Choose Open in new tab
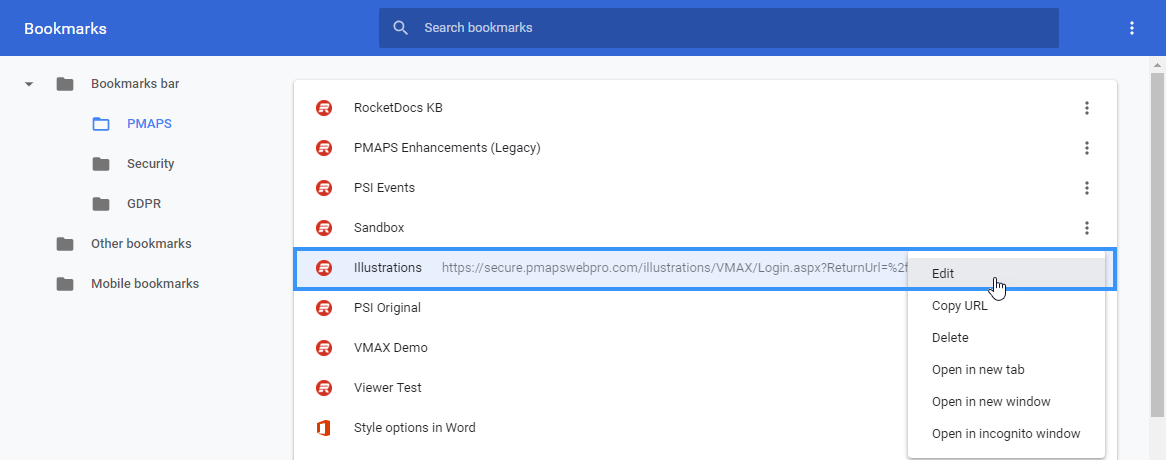 coord(1006,369)
